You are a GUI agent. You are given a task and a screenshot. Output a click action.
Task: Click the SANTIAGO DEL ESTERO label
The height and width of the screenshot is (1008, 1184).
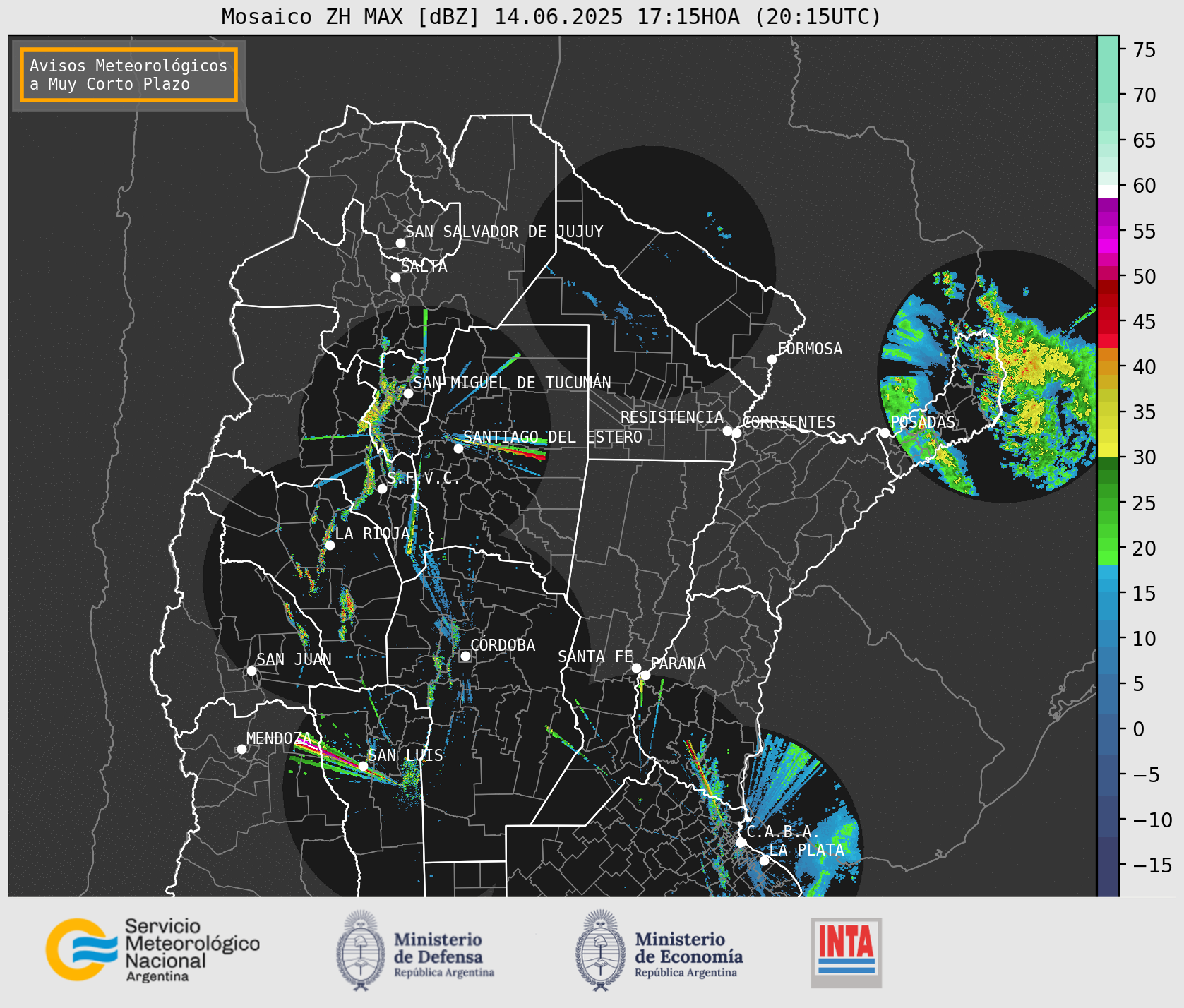pos(553,437)
